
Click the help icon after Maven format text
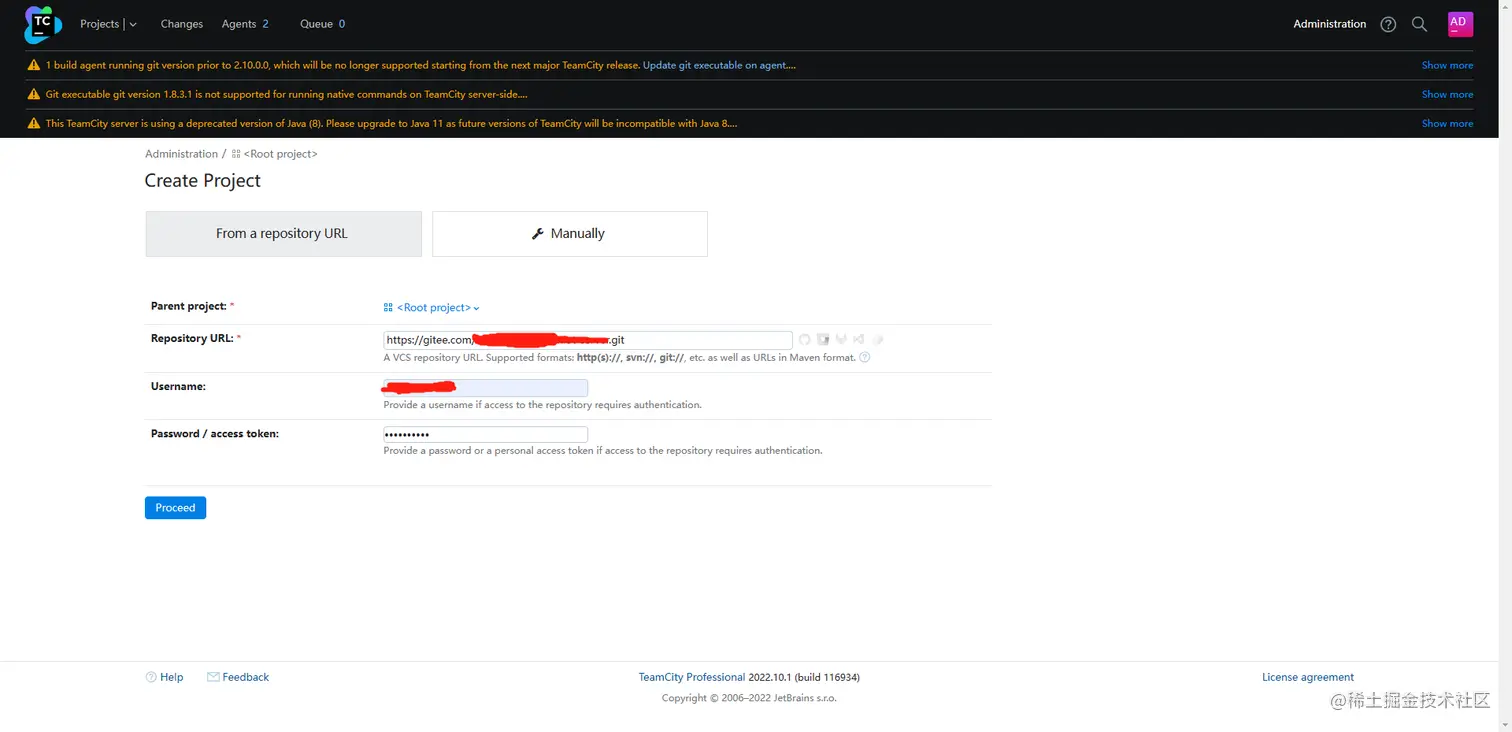click(865, 357)
